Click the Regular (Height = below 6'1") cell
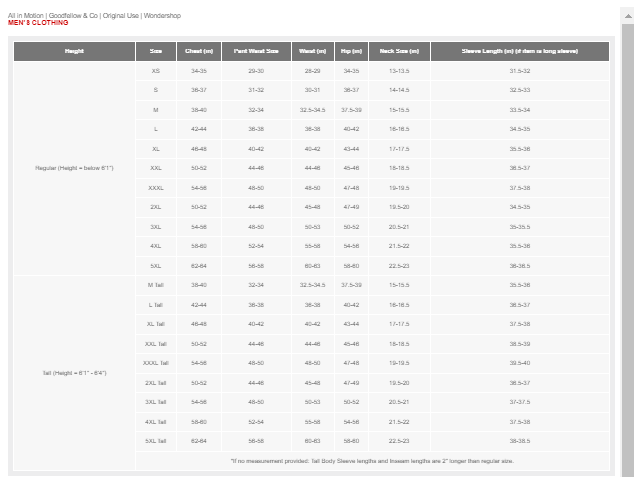Image resolution: width=634 pixels, height=477 pixels. coord(74,168)
